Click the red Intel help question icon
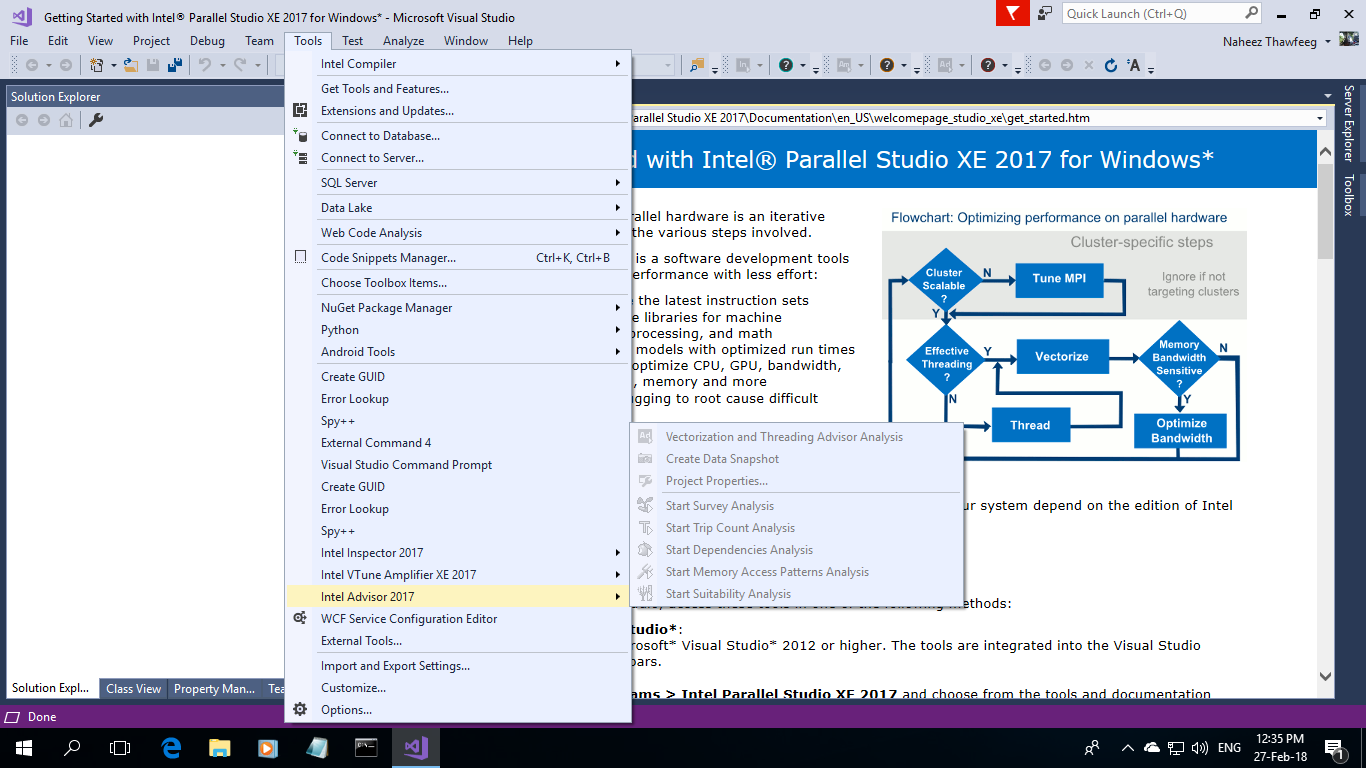Viewport: 1366px width, 768px height. pos(988,65)
